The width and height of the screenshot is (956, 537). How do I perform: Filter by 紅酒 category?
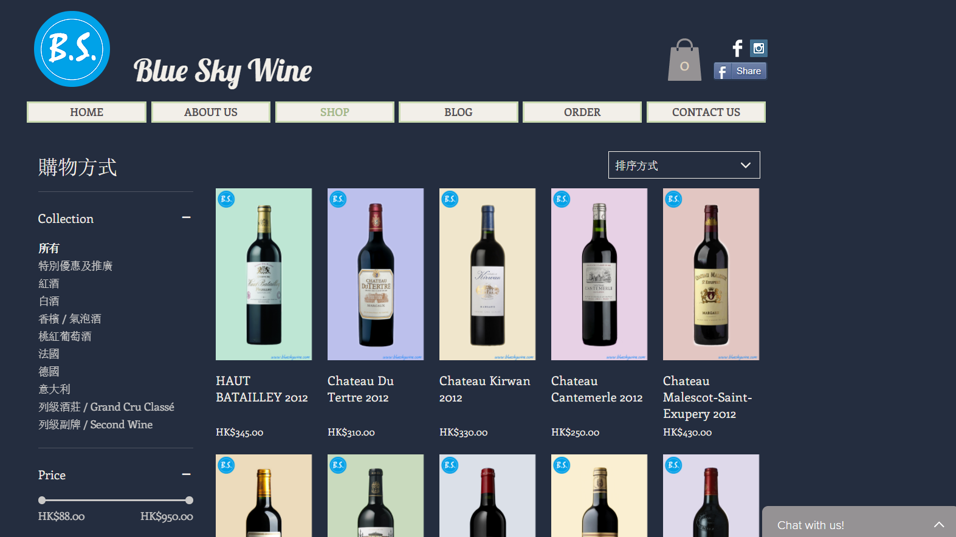click(x=49, y=284)
